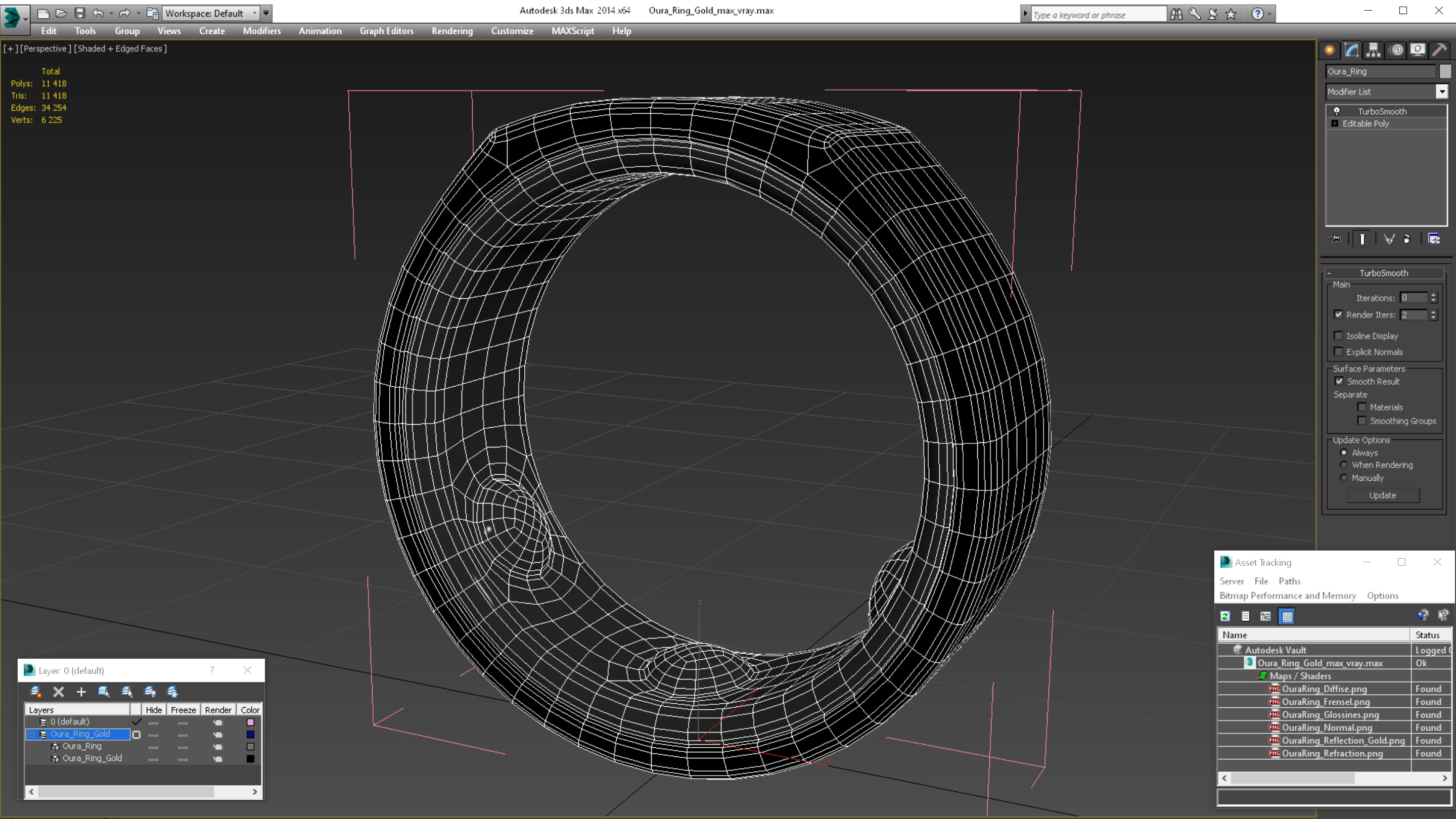Toggle Show End Result icon

pos(1362,239)
